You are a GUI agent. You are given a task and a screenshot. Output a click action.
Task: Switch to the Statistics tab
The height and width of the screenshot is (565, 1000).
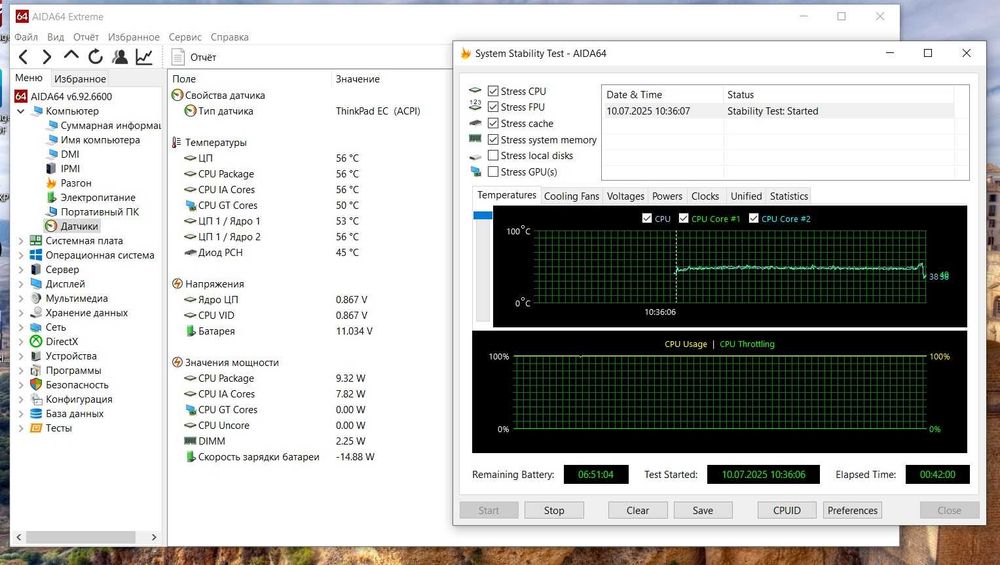tap(789, 196)
